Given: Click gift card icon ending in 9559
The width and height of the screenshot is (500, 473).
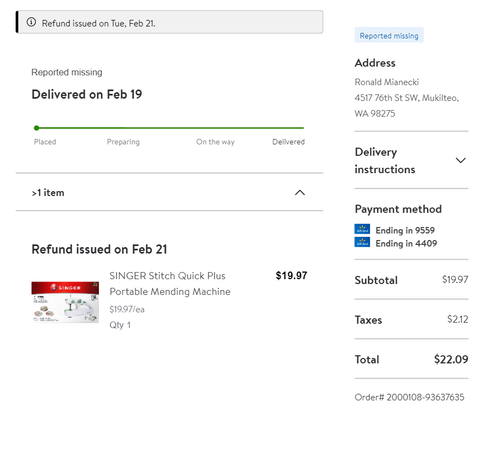Looking at the screenshot, I should click(362, 229).
